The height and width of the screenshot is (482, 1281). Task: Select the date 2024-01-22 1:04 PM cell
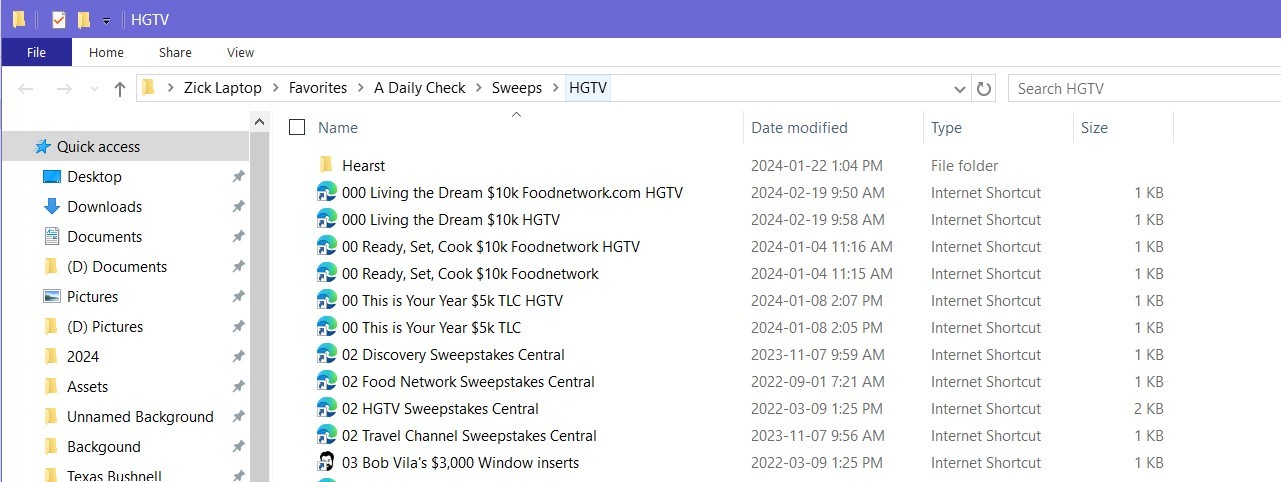click(x=817, y=165)
